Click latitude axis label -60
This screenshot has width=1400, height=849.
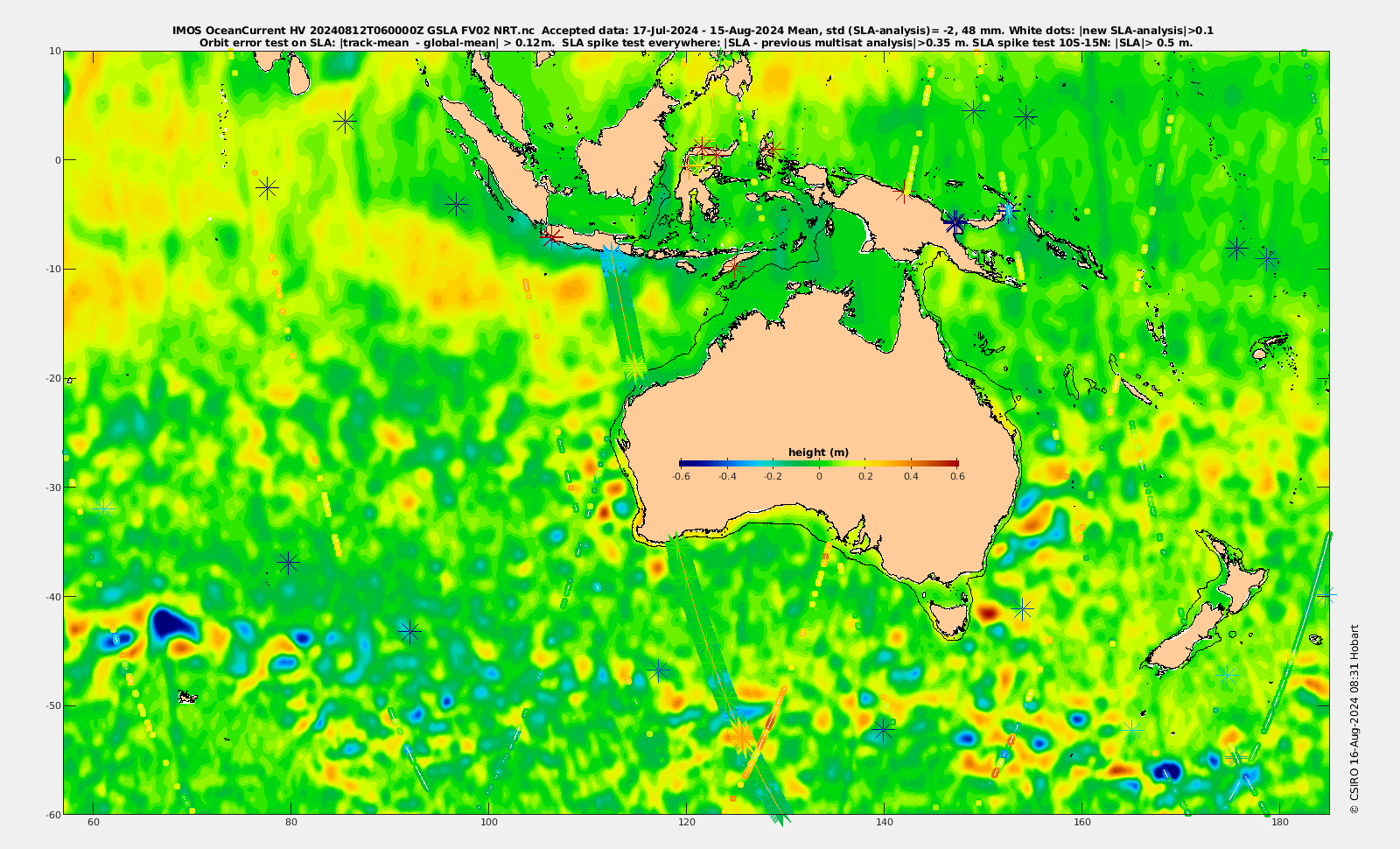click(x=52, y=814)
